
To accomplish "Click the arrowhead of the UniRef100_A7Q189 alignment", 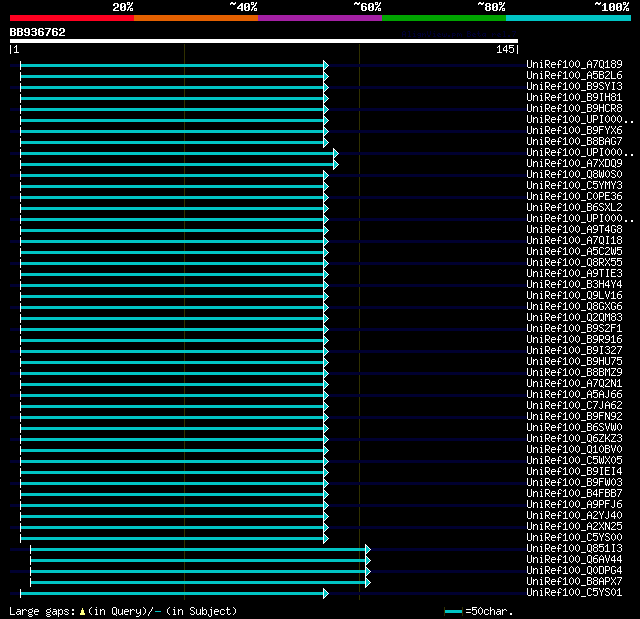I will 326,65.
